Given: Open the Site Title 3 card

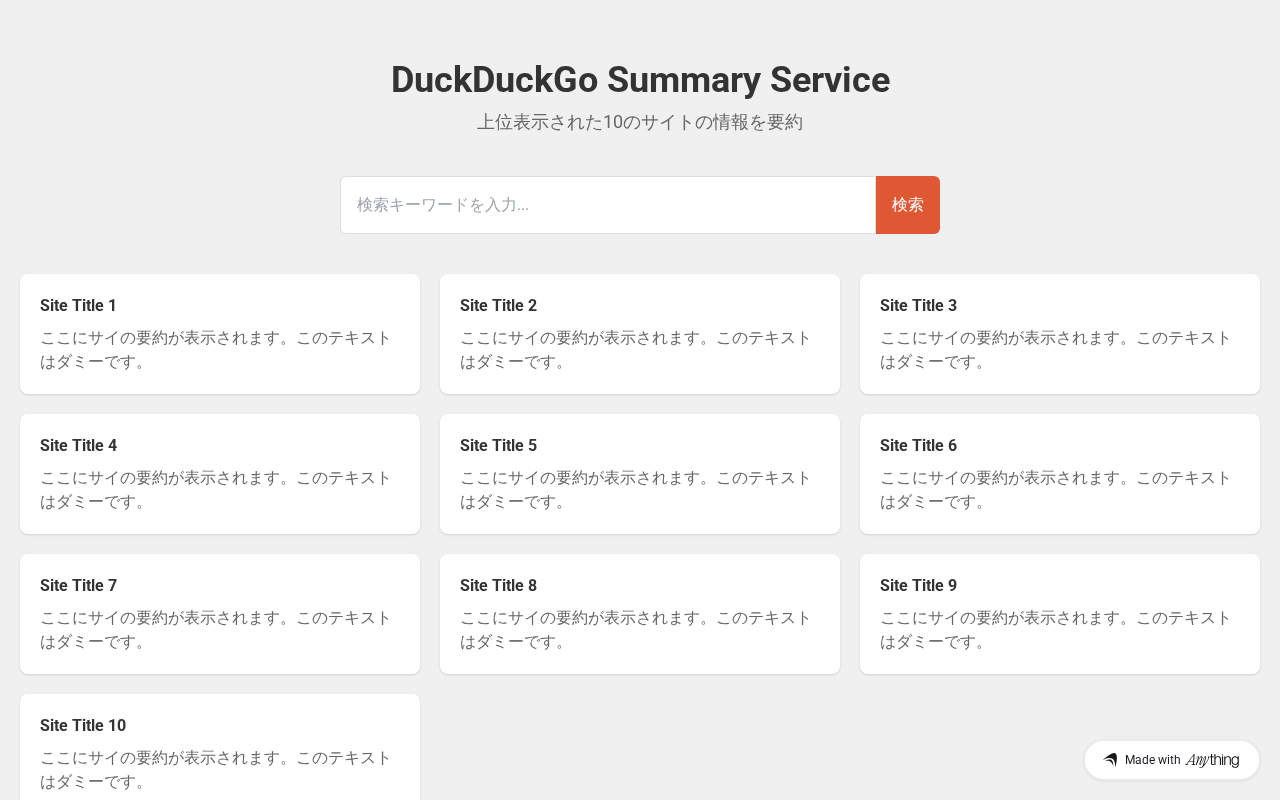Looking at the screenshot, I should click(x=1060, y=333).
